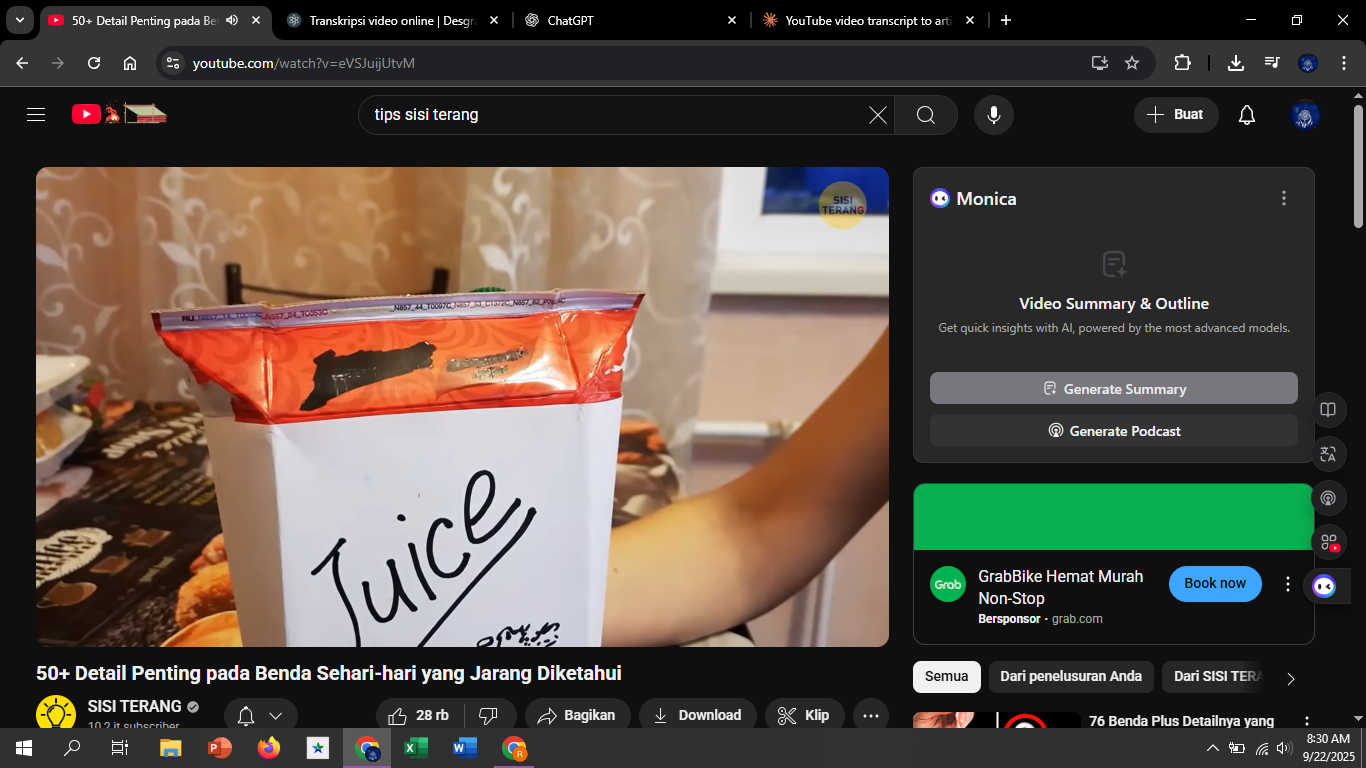
Task: Select Dari penelusuran Anda chip
Action: click(1071, 677)
